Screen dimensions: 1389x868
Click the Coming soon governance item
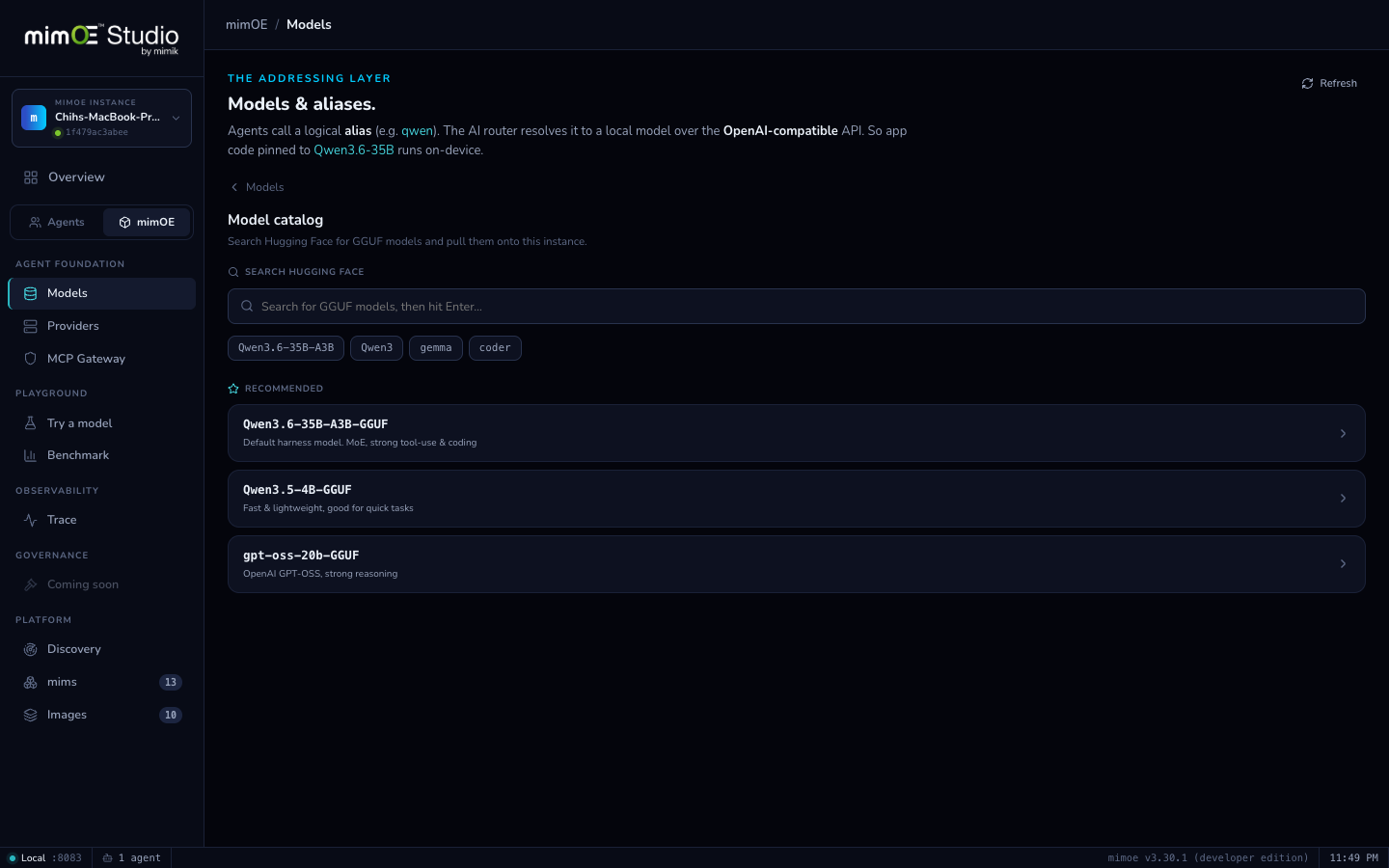pos(101,584)
